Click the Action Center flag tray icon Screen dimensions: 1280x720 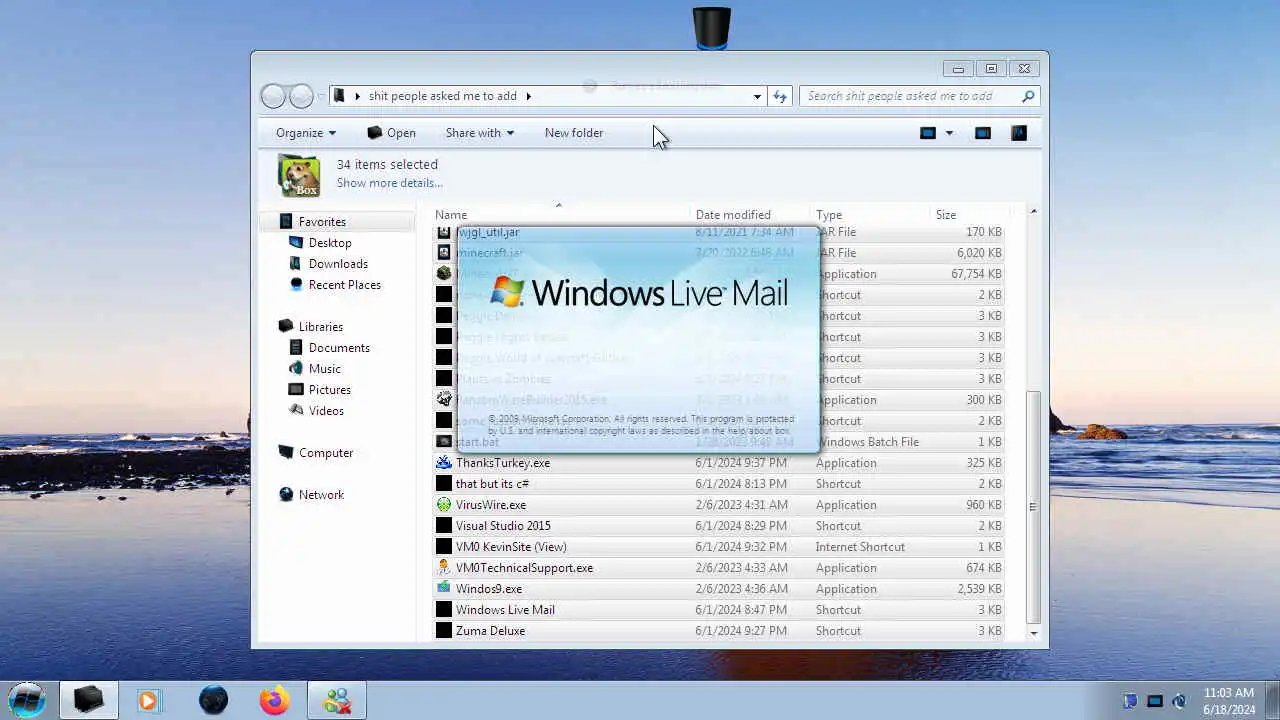tap(1130, 701)
